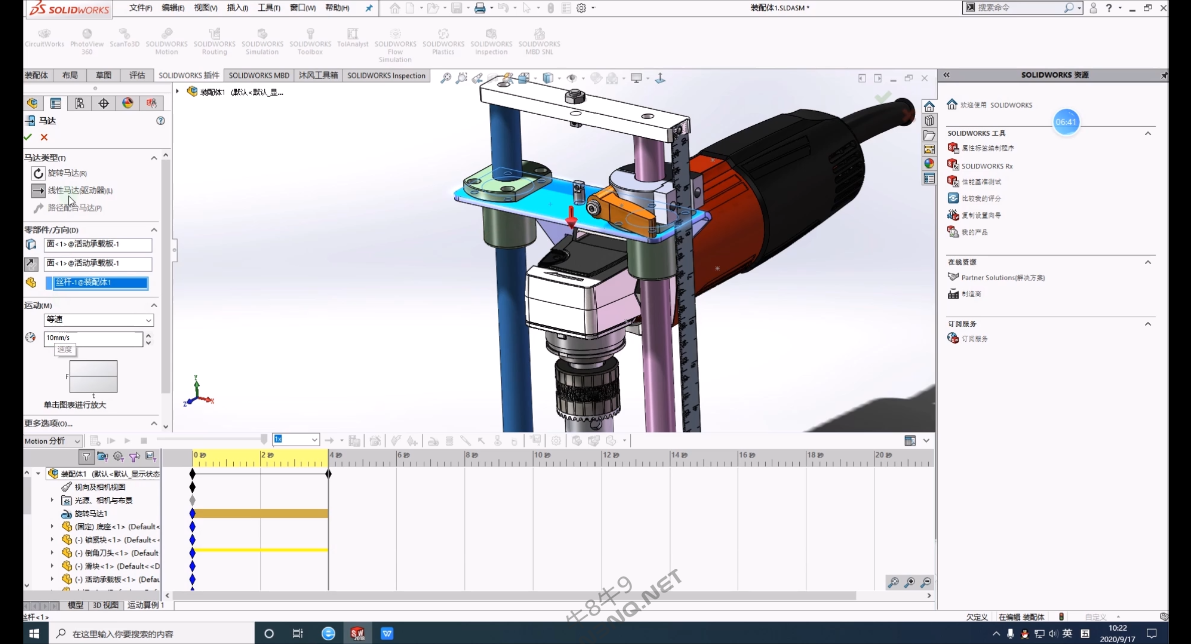Cancel the motor dialog with the red X
The image size is (1191, 644).
(44, 137)
